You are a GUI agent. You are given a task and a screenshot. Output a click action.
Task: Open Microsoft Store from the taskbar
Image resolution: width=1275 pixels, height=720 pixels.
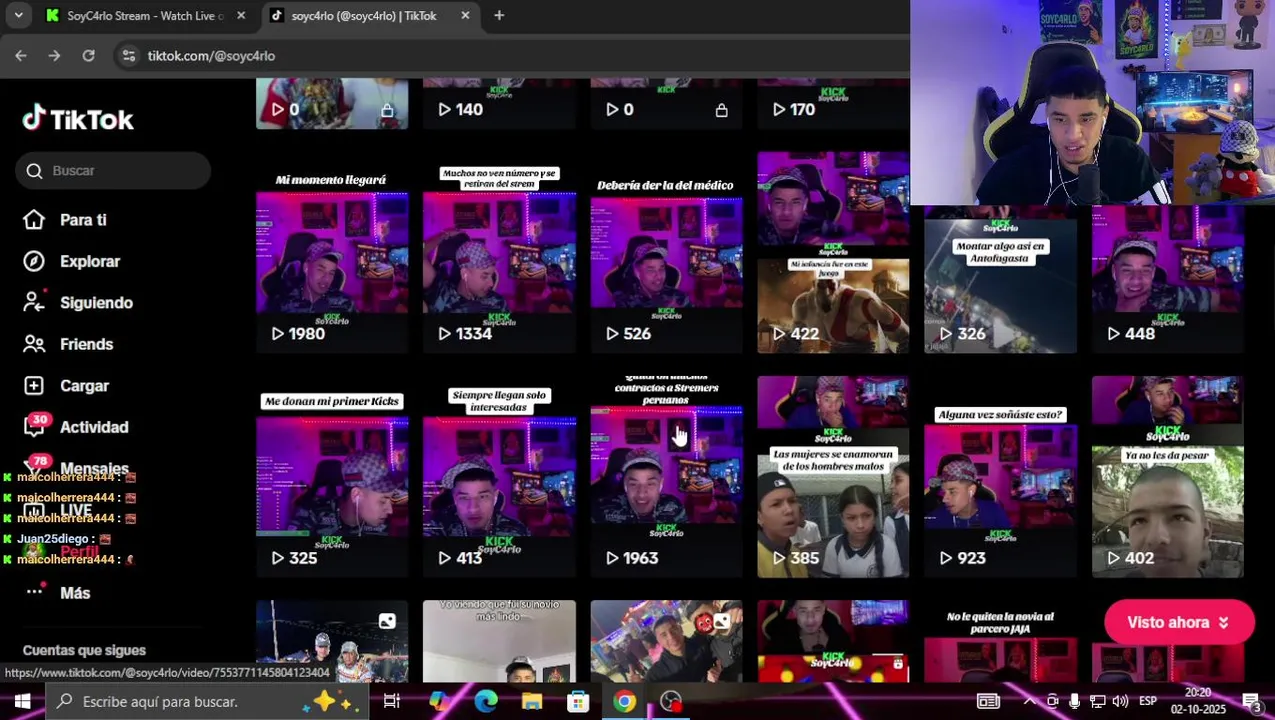578,702
